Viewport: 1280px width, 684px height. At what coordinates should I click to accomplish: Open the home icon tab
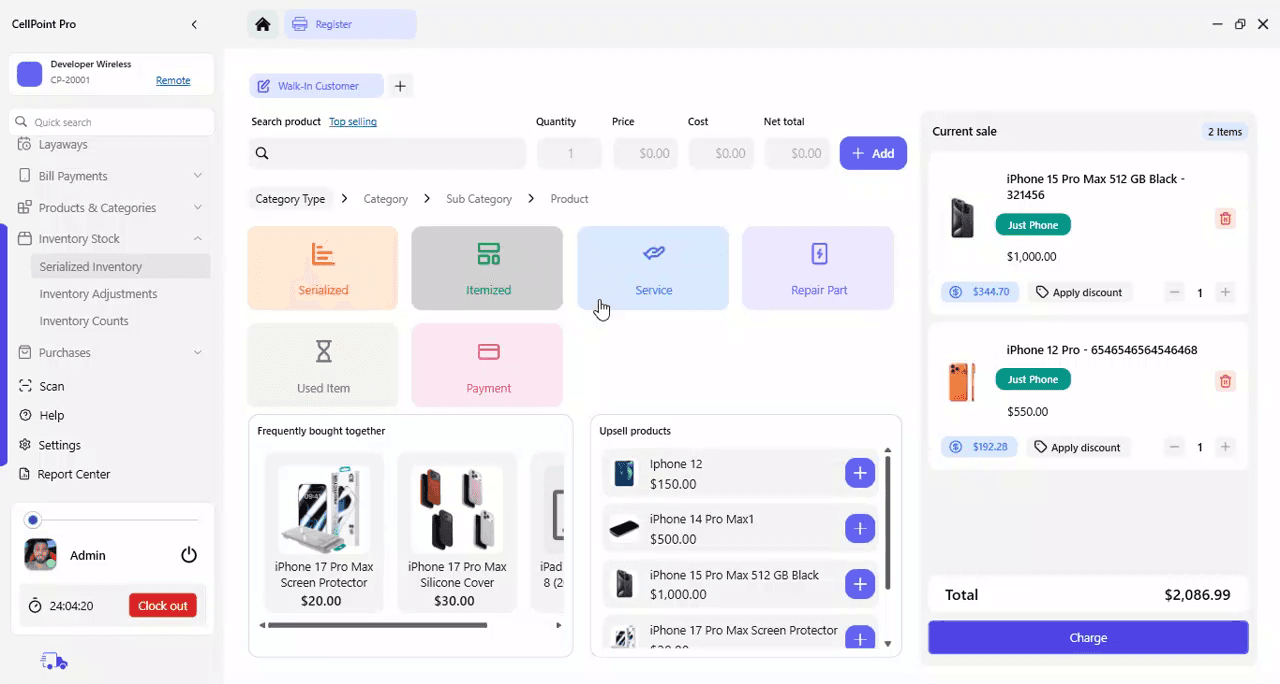(x=262, y=24)
